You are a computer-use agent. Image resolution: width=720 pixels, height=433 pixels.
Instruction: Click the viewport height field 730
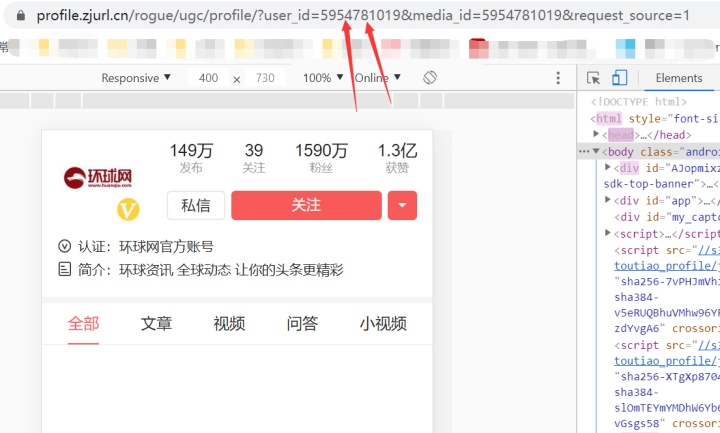pos(265,78)
